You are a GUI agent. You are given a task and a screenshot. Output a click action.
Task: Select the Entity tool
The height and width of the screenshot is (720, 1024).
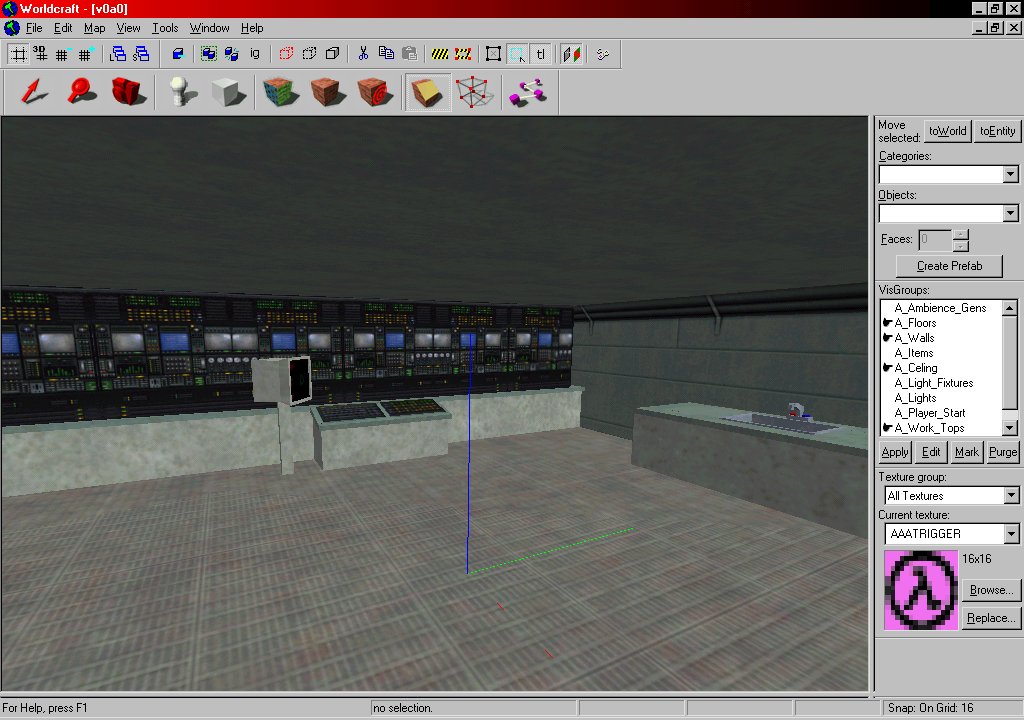[x=182, y=92]
